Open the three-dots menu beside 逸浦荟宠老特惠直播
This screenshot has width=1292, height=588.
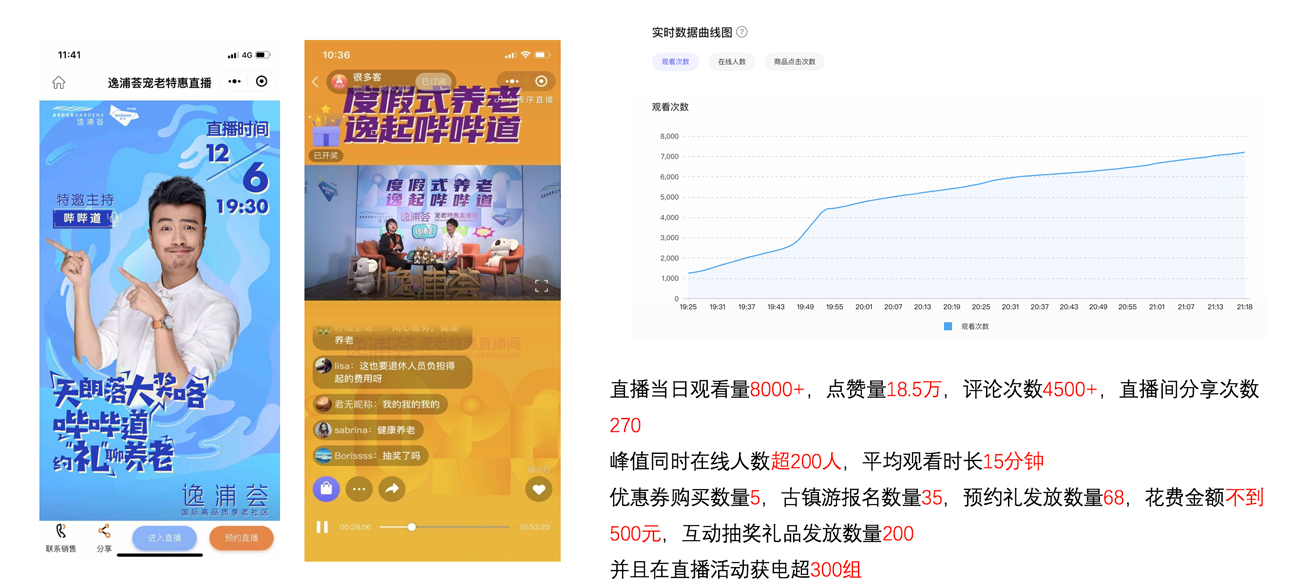pos(234,82)
